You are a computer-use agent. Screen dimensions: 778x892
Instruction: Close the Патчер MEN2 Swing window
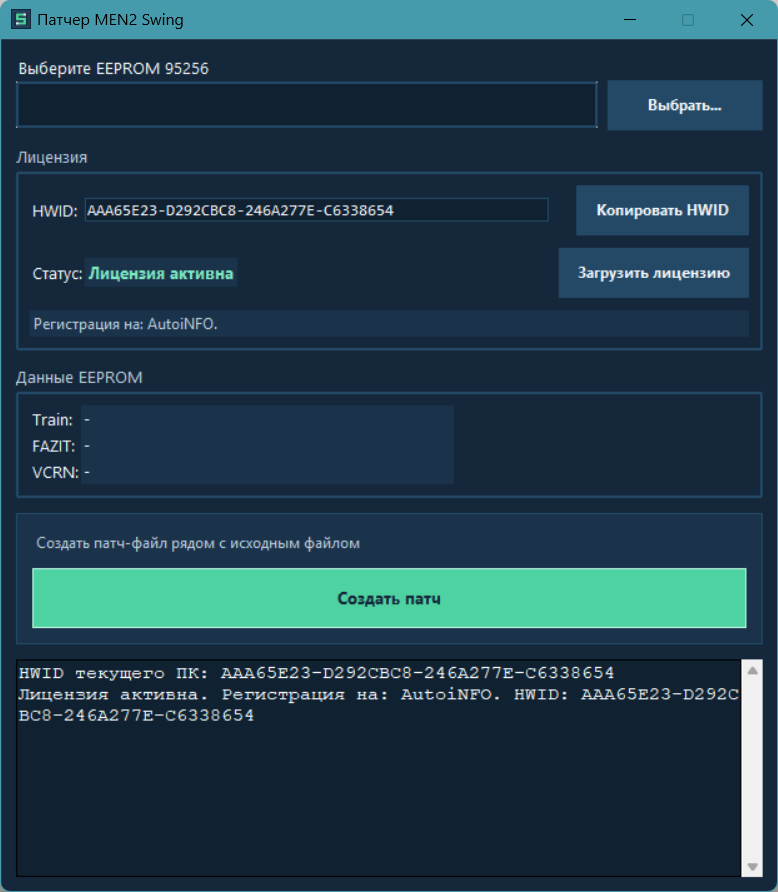click(x=746, y=20)
